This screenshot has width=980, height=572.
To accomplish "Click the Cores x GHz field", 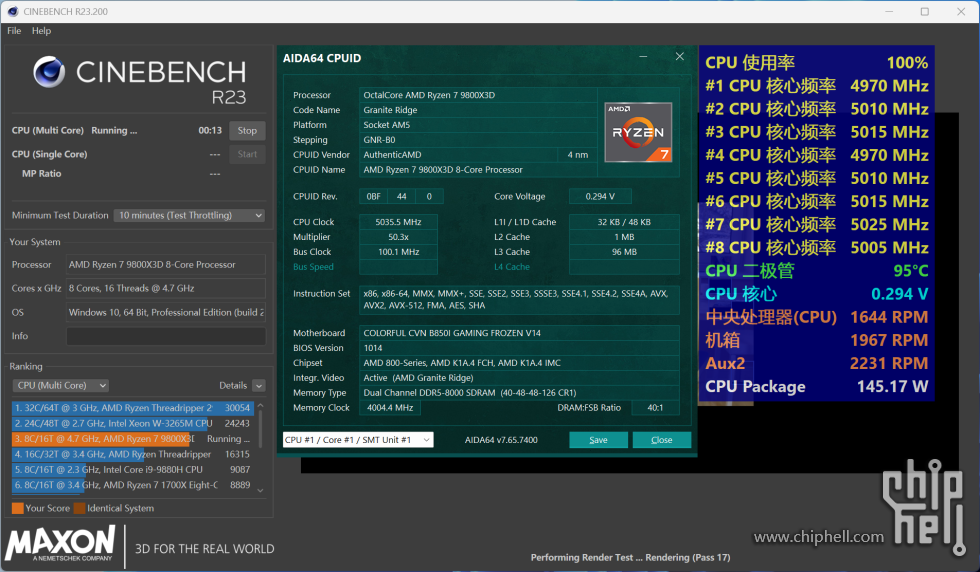I will 166,289.
